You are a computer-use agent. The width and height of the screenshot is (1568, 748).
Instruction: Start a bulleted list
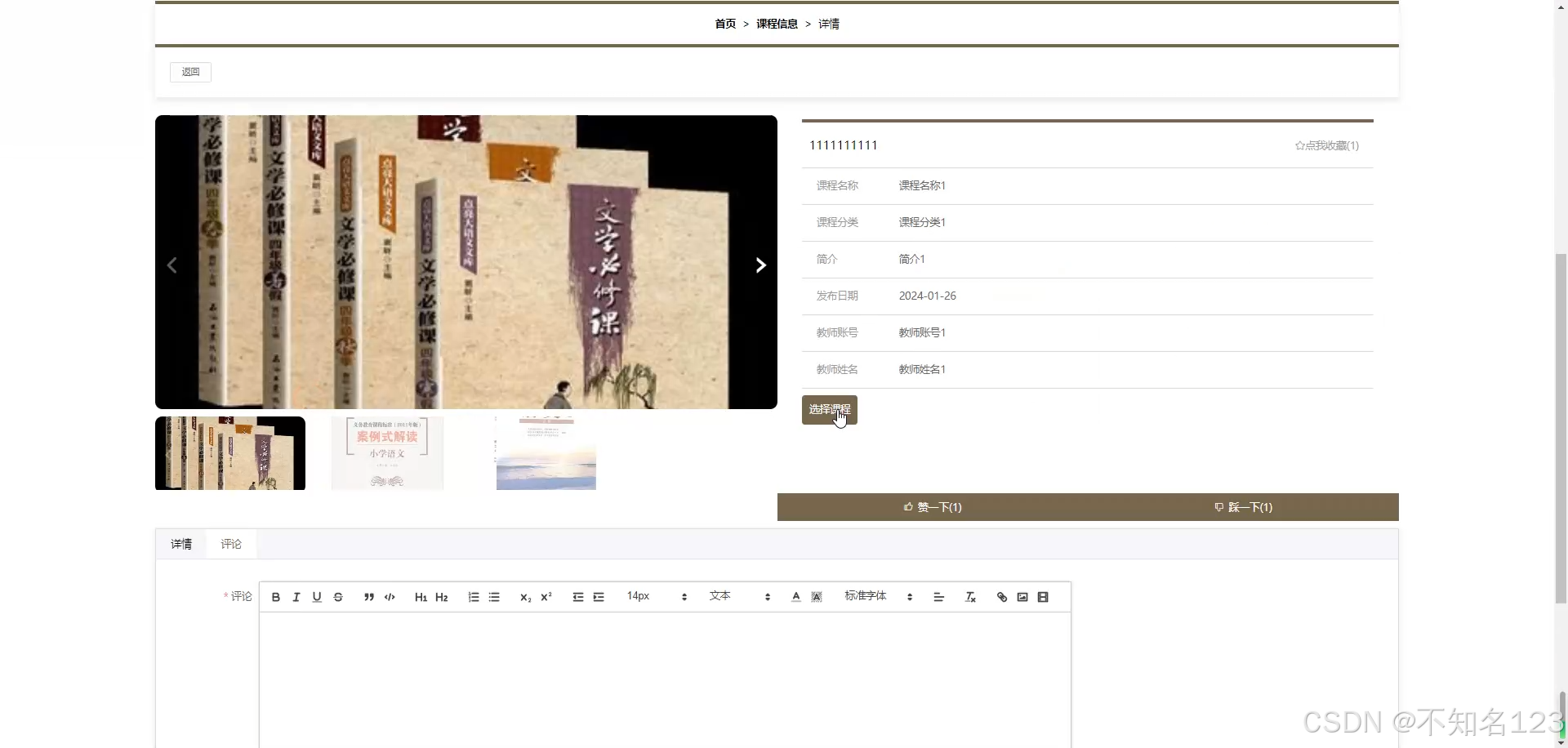coord(494,597)
